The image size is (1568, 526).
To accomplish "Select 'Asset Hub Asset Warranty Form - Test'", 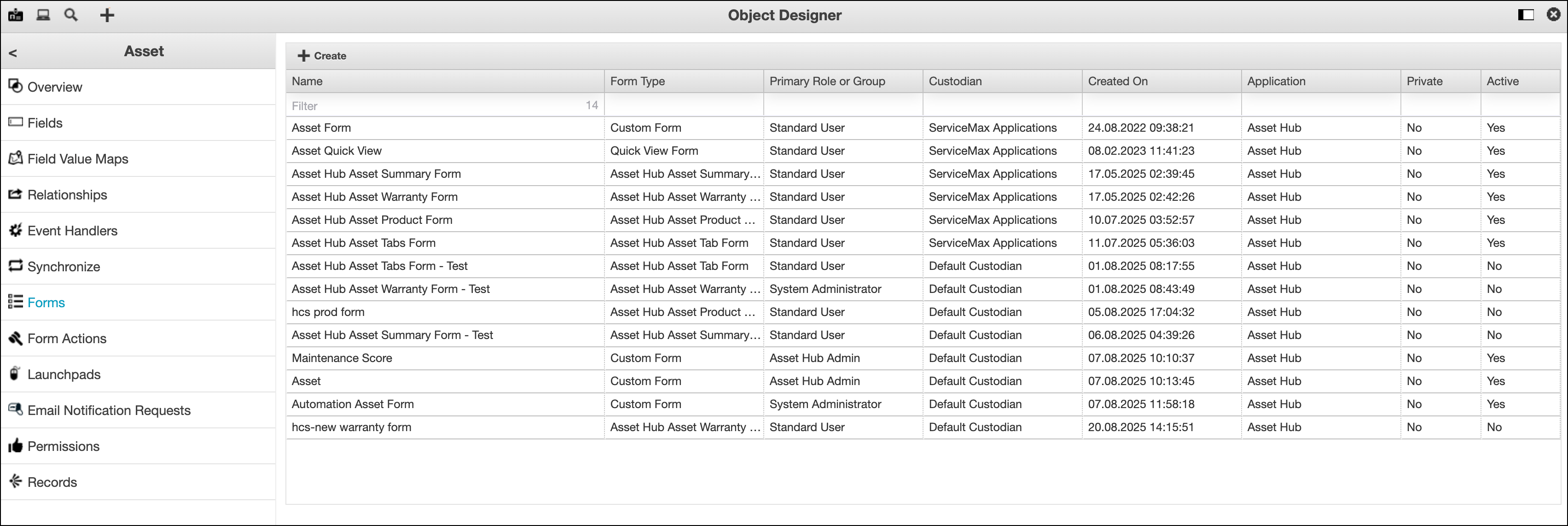I will click(x=391, y=289).
